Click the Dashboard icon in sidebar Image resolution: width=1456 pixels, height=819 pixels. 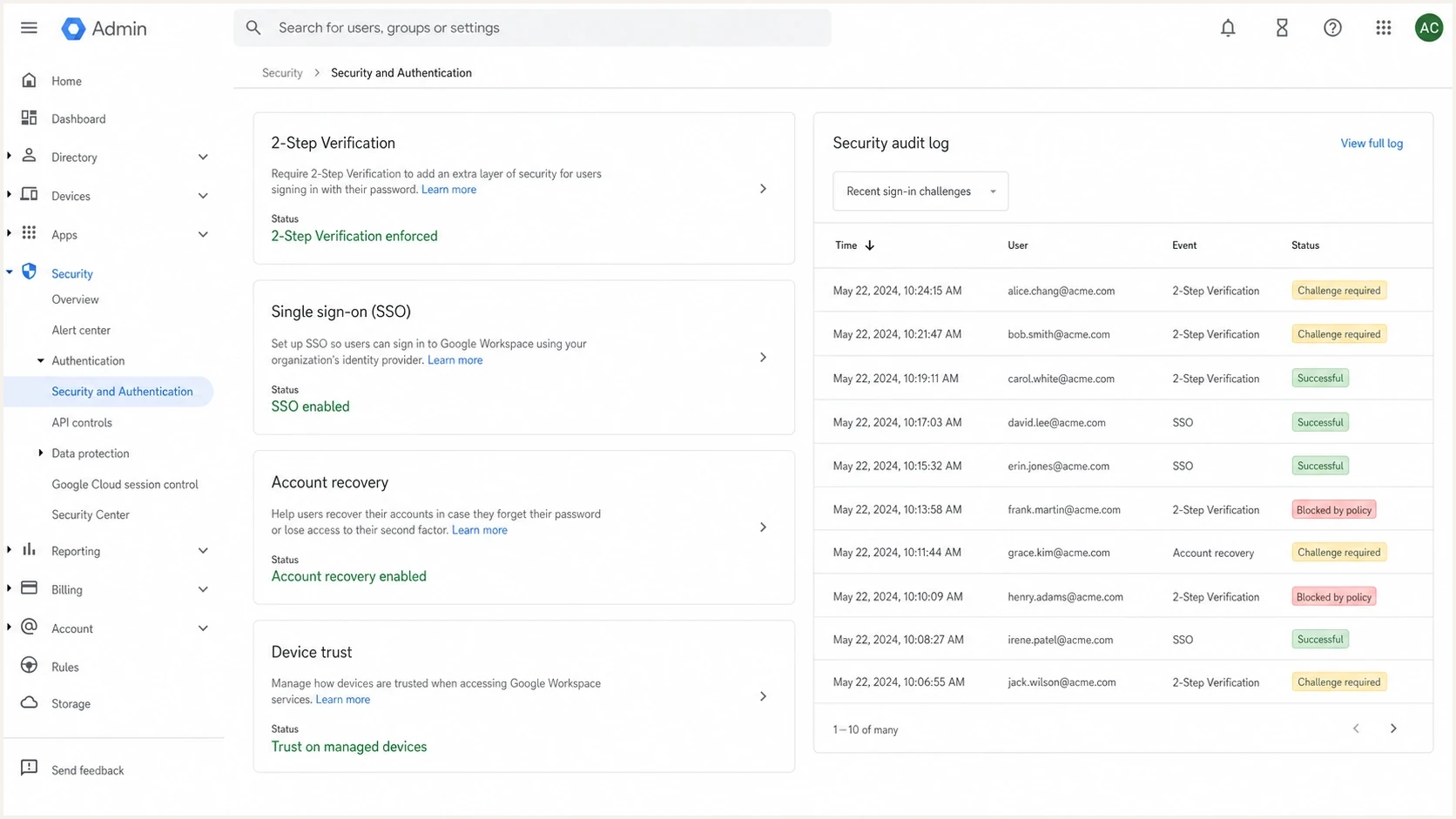(29, 117)
